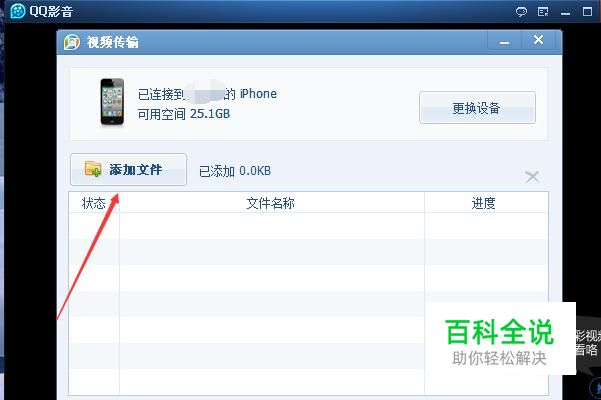Click the 添加文件 button label

pyautogui.click(x=136, y=169)
